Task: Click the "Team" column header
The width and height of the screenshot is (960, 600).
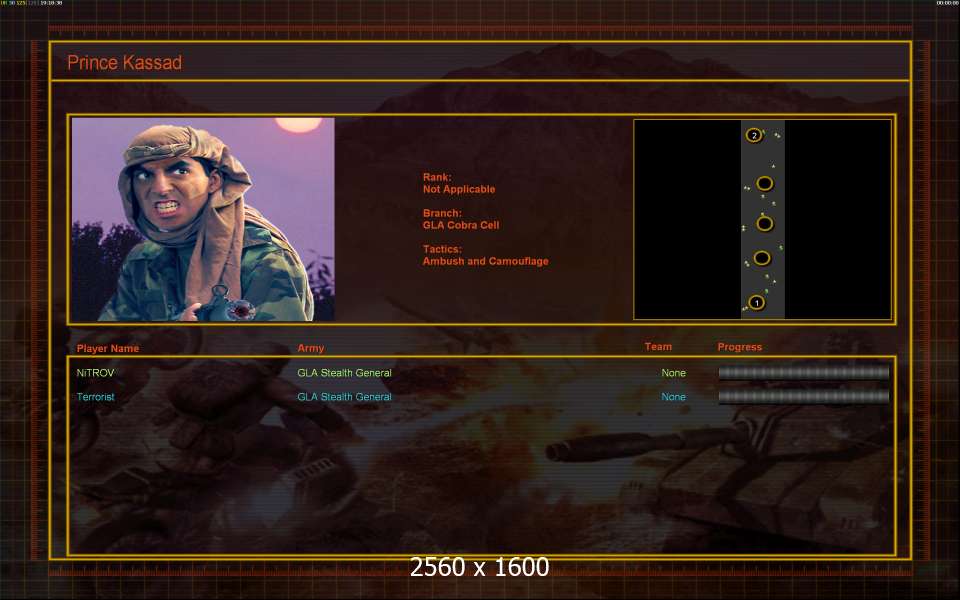Action: pyautogui.click(x=658, y=347)
